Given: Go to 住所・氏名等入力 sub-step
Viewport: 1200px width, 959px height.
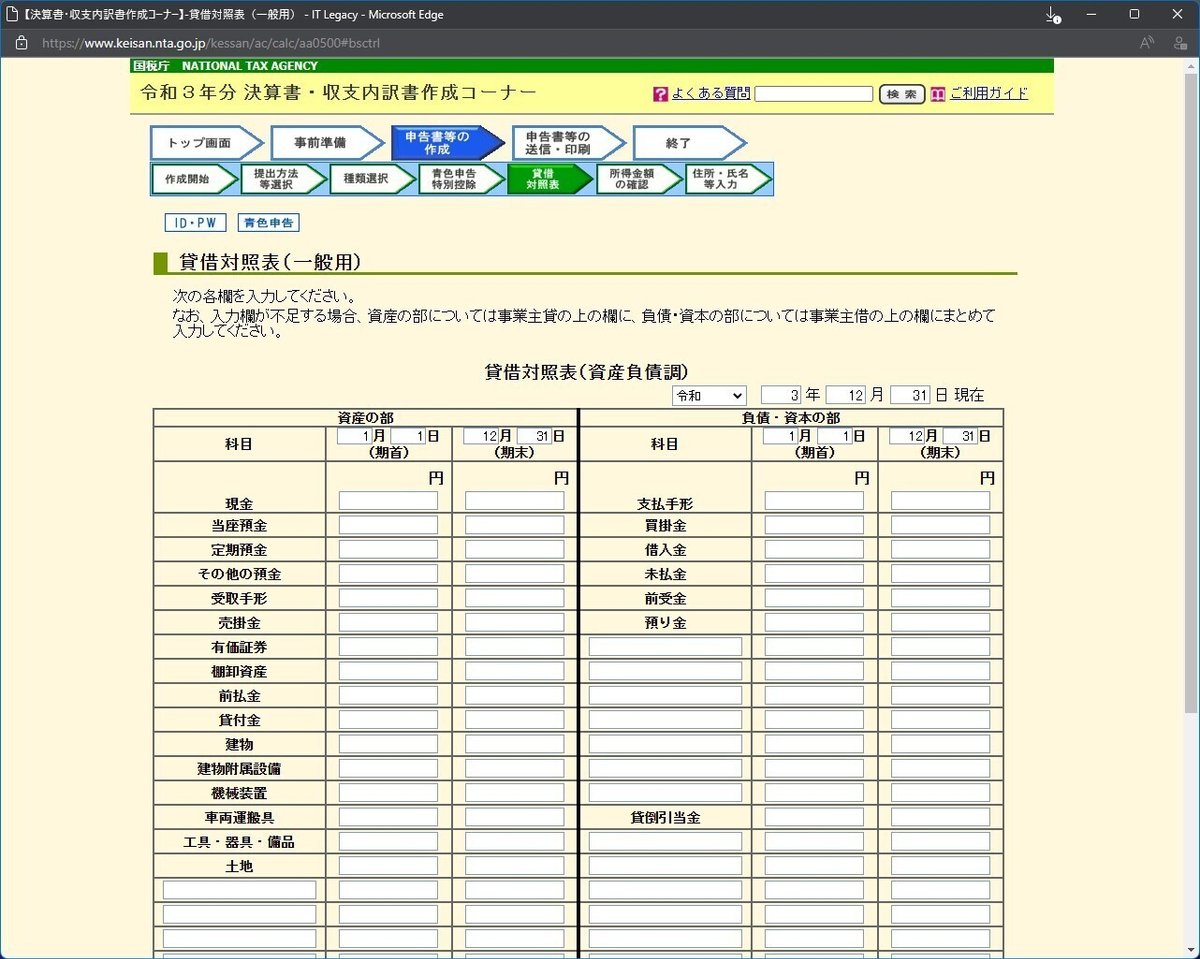Looking at the screenshot, I should [x=728, y=179].
